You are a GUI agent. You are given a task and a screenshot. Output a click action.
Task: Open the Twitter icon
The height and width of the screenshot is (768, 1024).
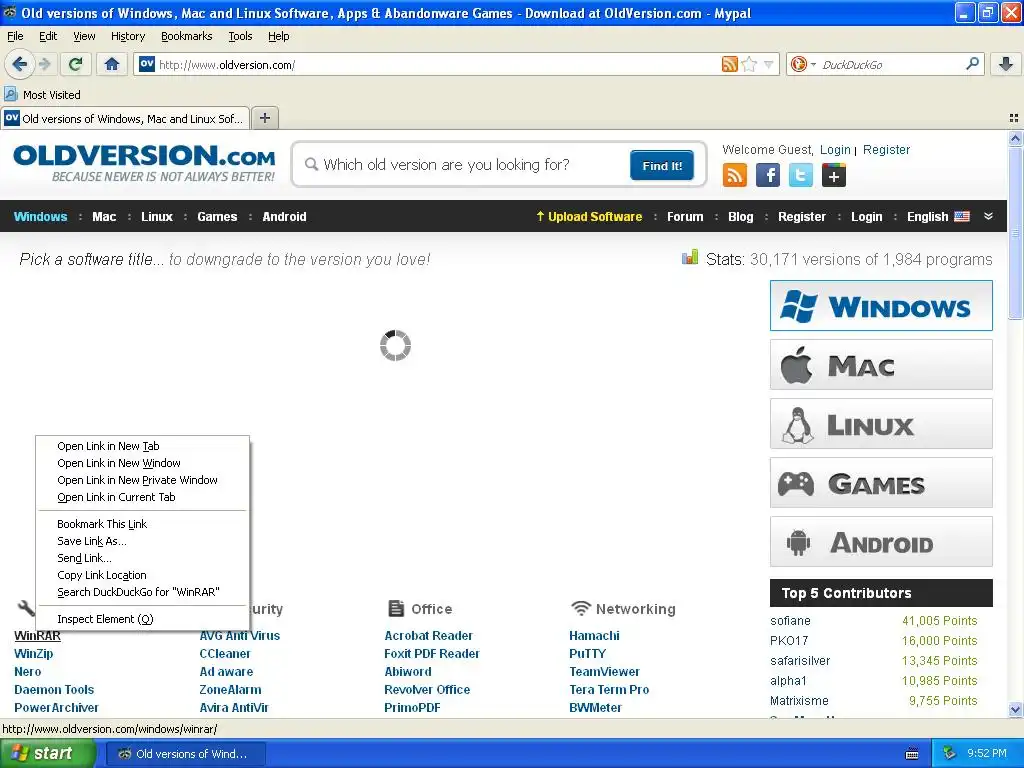[801, 175]
